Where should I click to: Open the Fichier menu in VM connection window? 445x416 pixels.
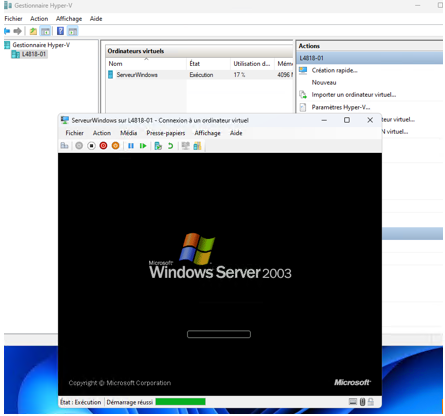(x=74, y=133)
